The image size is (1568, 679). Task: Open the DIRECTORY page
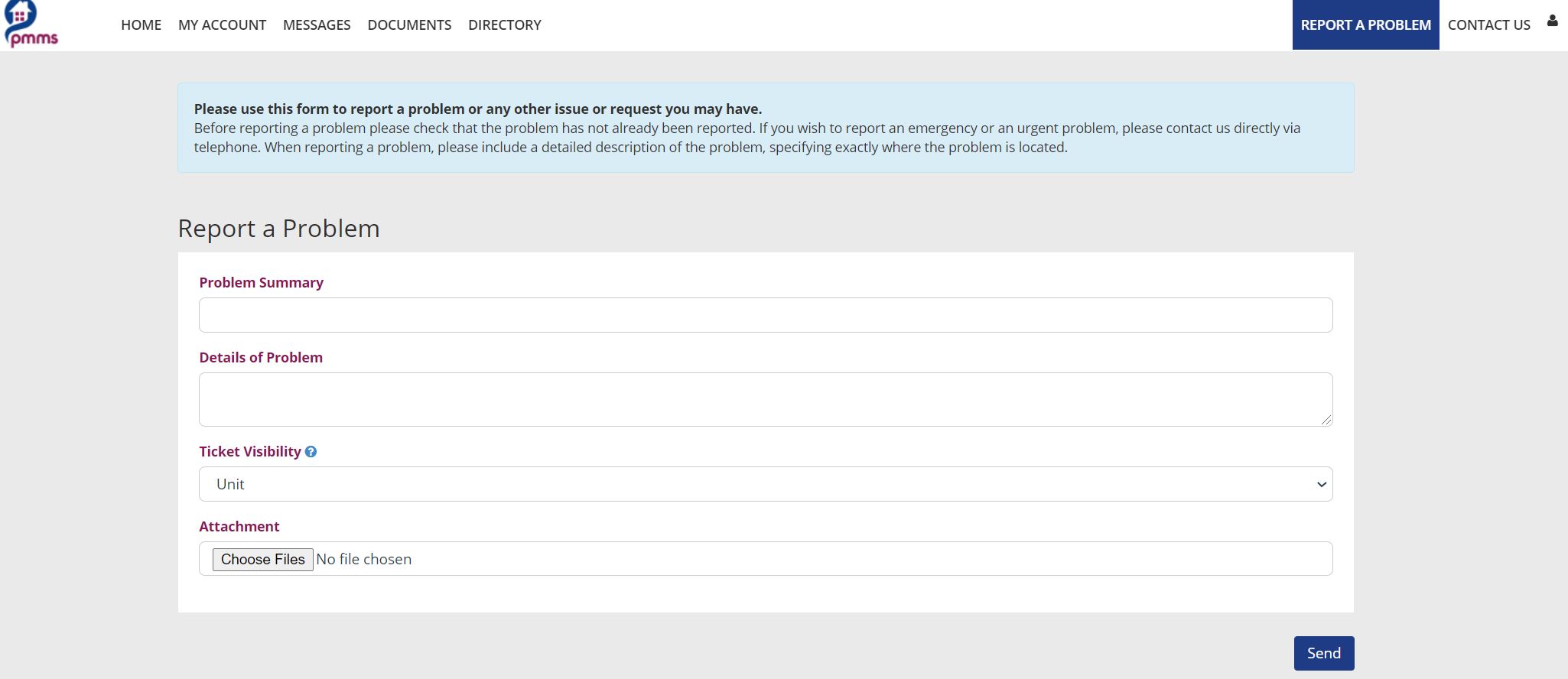pos(505,25)
